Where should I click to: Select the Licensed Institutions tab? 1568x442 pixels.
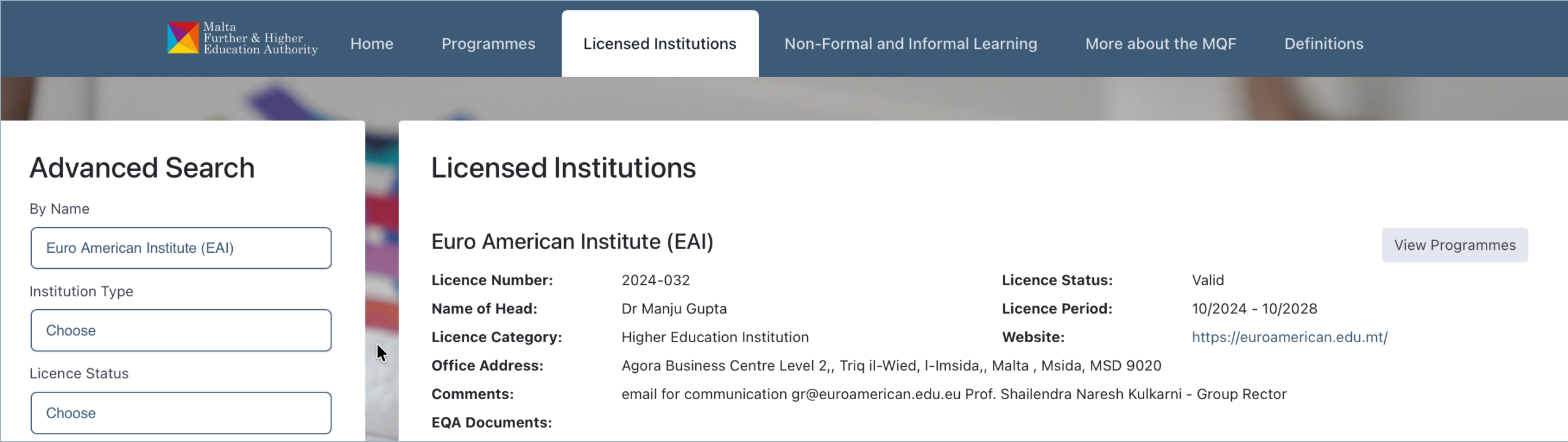coord(660,44)
